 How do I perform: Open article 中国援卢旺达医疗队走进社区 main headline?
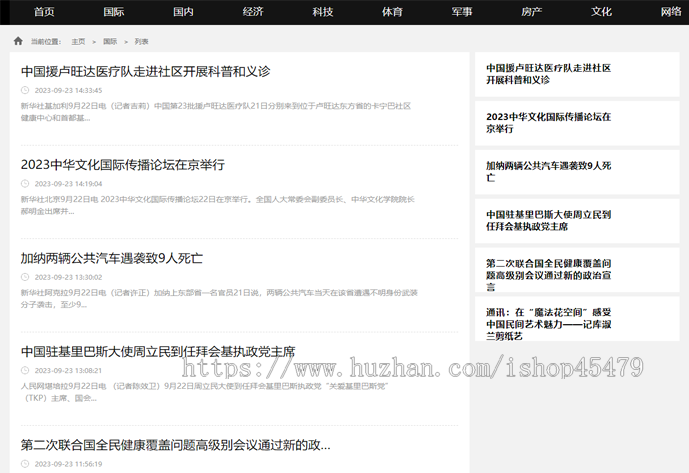click(145, 71)
